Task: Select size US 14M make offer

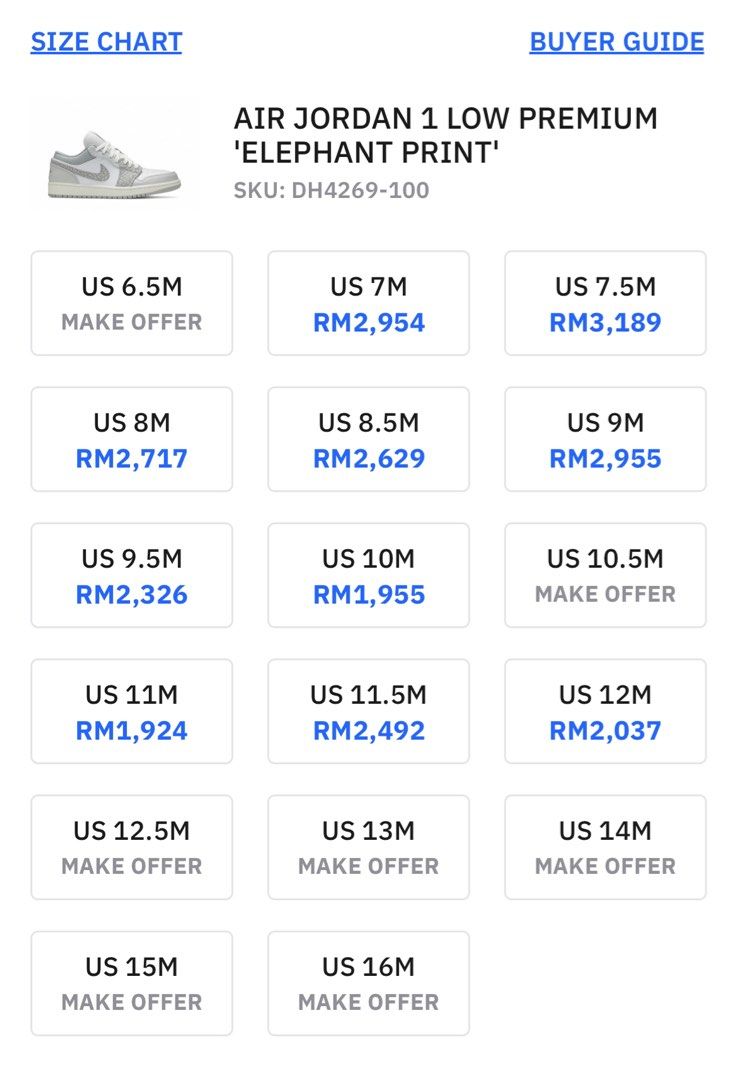Action: point(605,847)
